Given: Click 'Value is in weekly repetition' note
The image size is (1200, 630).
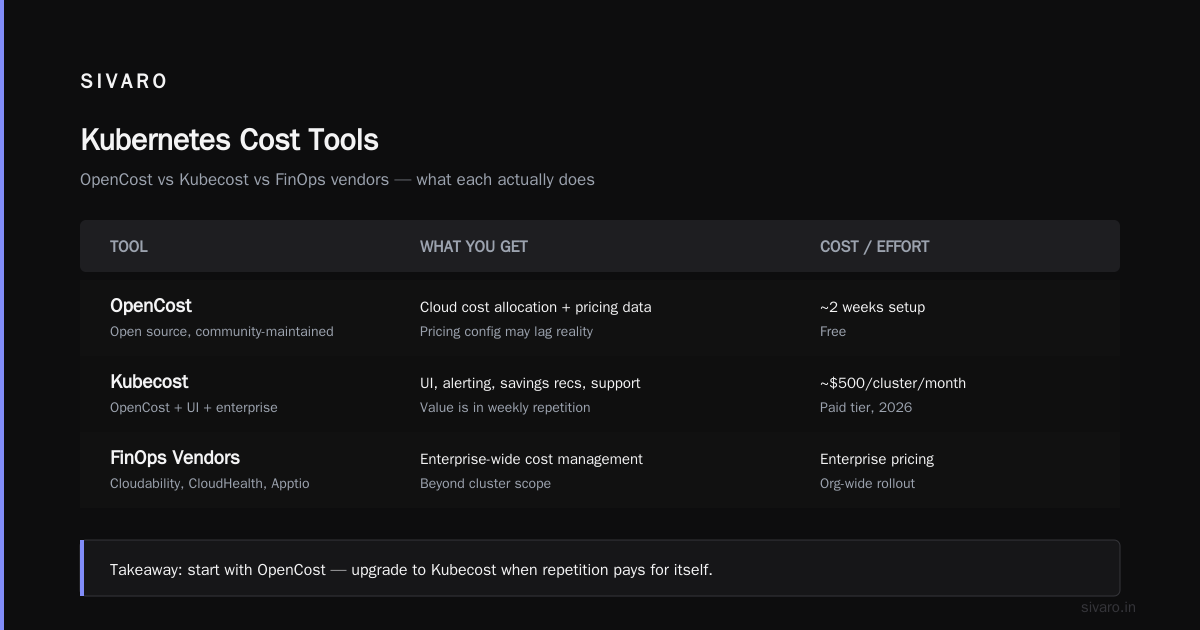Looking at the screenshot, I should click(x=505, y=407).
